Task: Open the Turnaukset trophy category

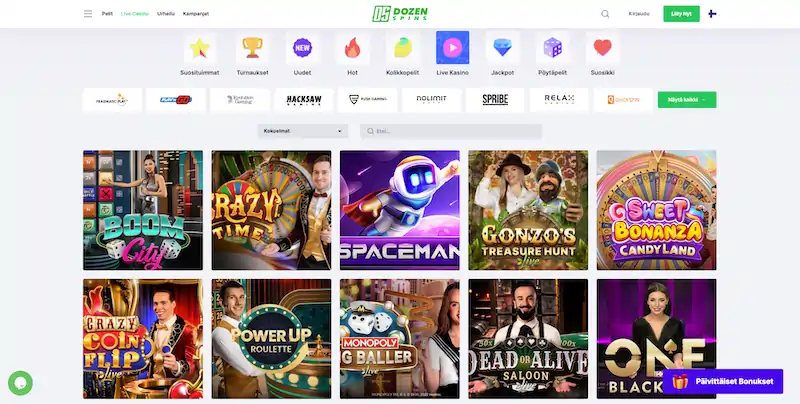Action: click(252, 47)
